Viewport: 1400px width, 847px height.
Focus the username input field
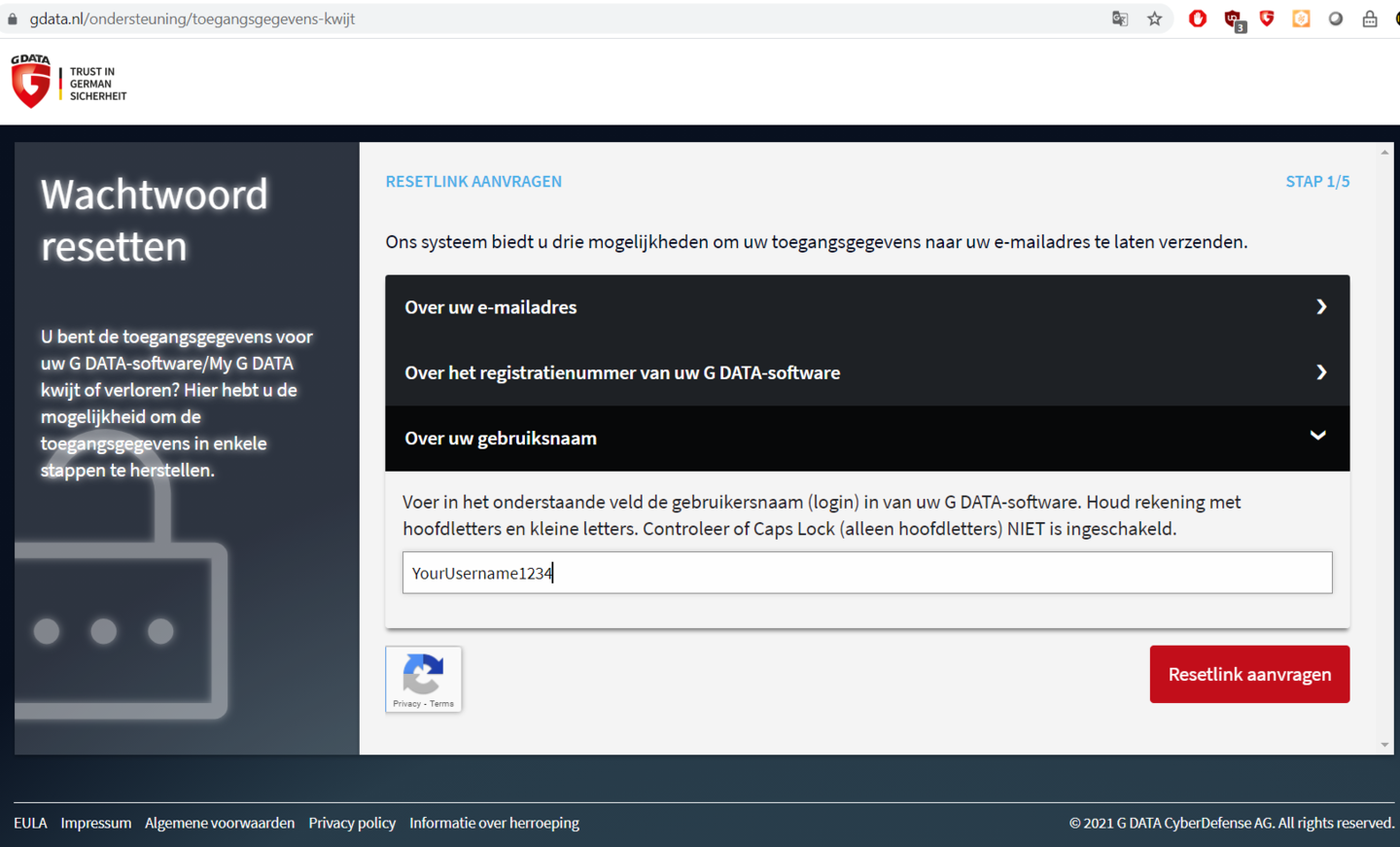pos(867,573)
